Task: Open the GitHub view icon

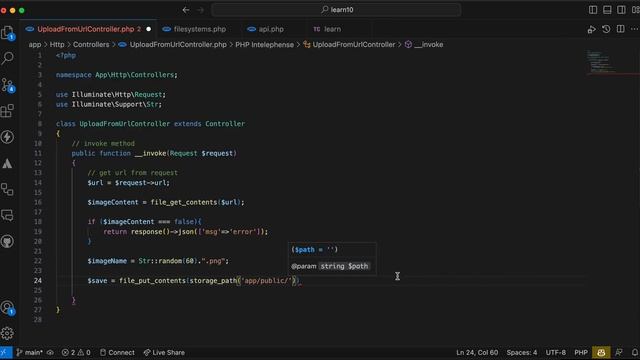Action: (x=8, y=241)
